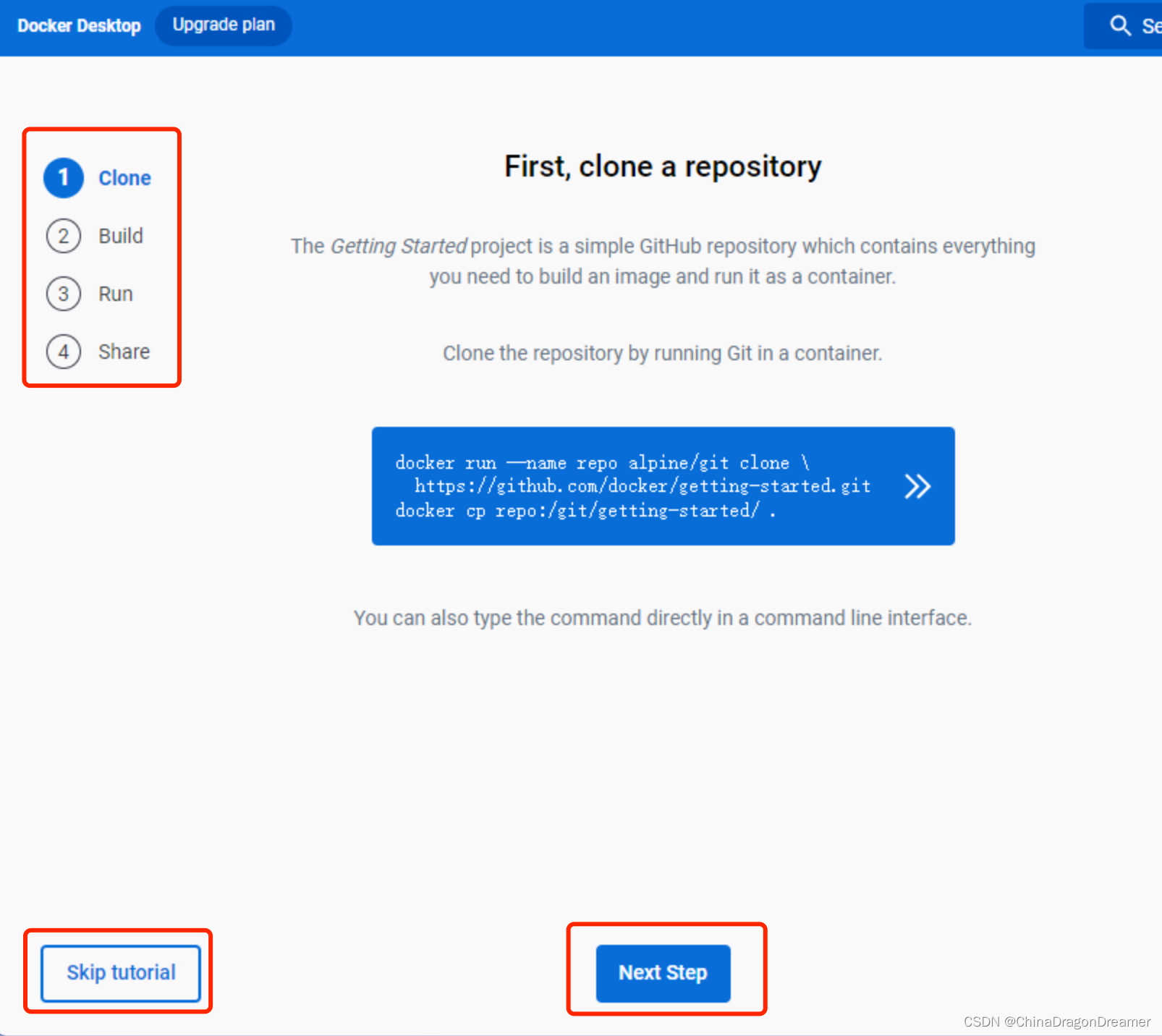Click 'You can also type the command' sentence
Screen dimensions: 1162x1036
pos(663,618)
